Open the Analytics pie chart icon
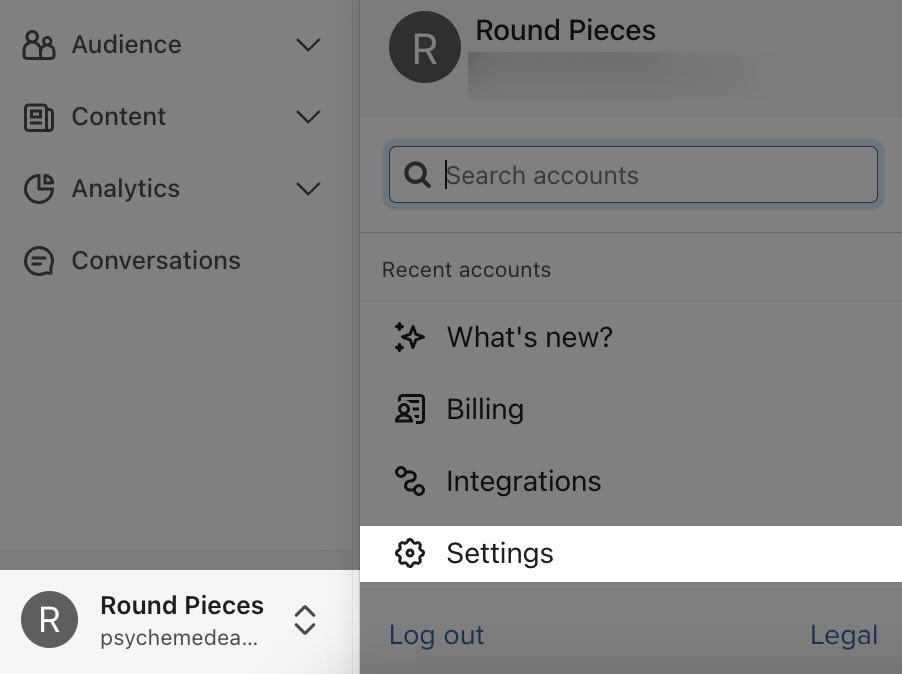 (39, 188)
